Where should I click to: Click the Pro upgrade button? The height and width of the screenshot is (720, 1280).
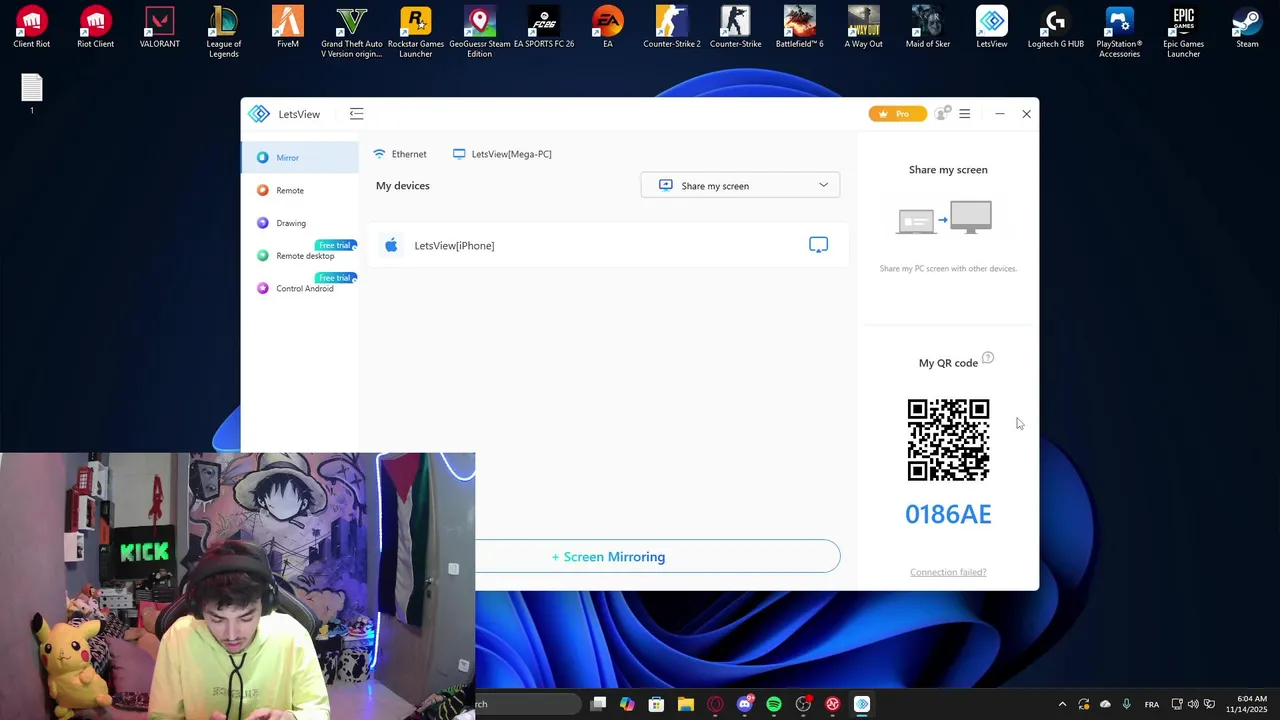coord(897,114)
